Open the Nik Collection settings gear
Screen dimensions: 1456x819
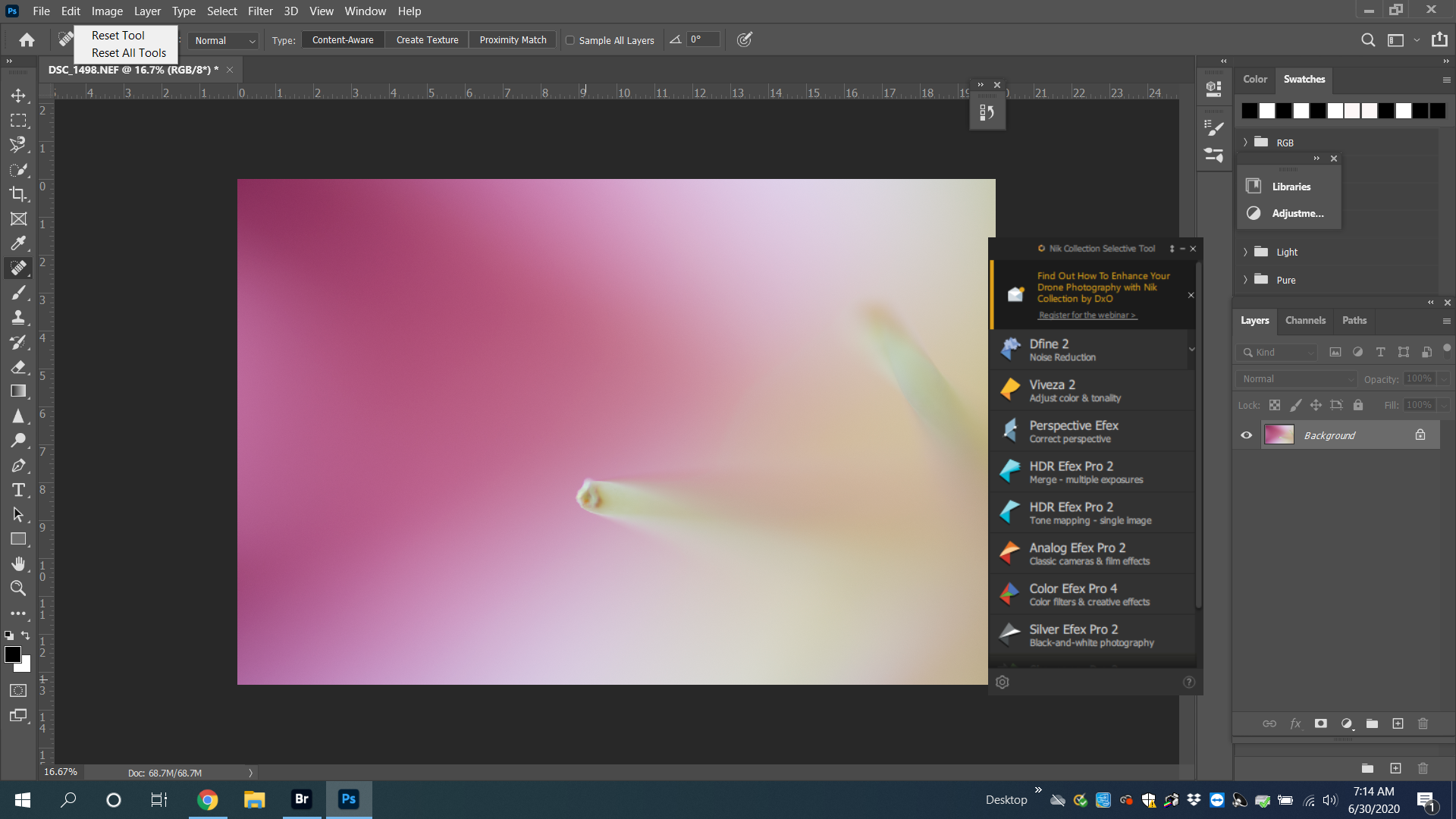pos(1003,682)
